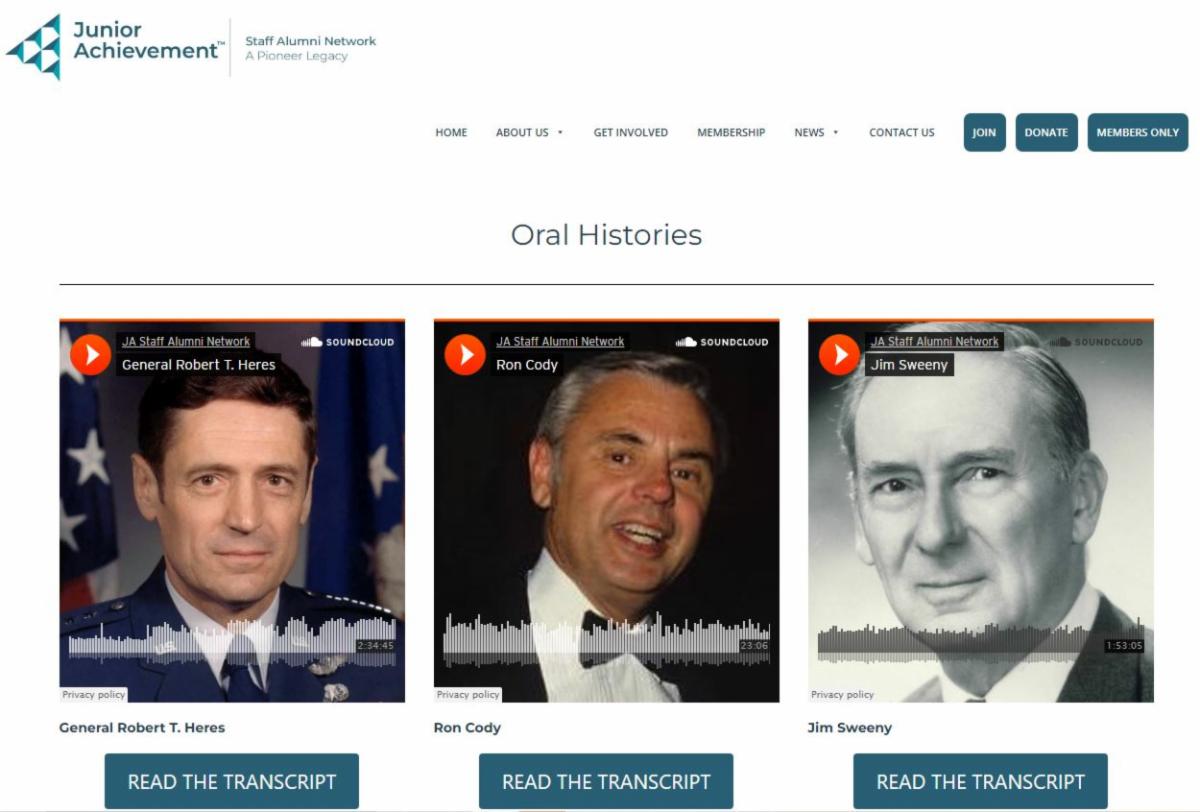The image size is (1200, 812).
Task: Expand the About Us dropdown
Action: pos(530,132)
